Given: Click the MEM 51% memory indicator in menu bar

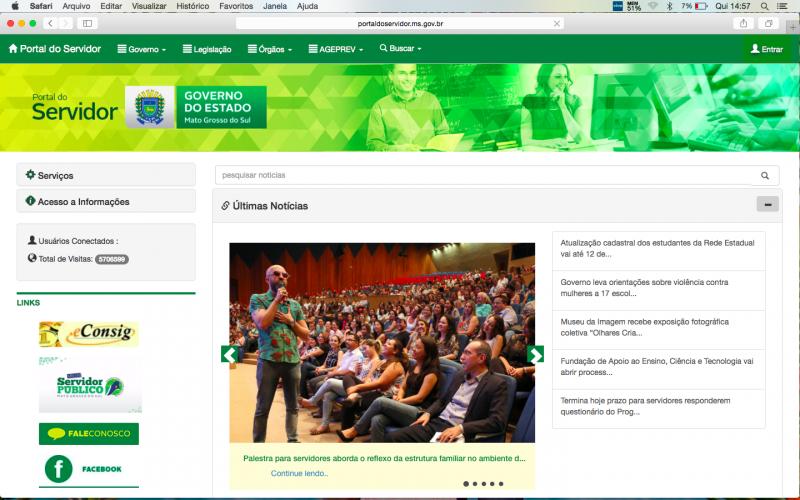Looking at the screenshot, I should coord(633,6).
